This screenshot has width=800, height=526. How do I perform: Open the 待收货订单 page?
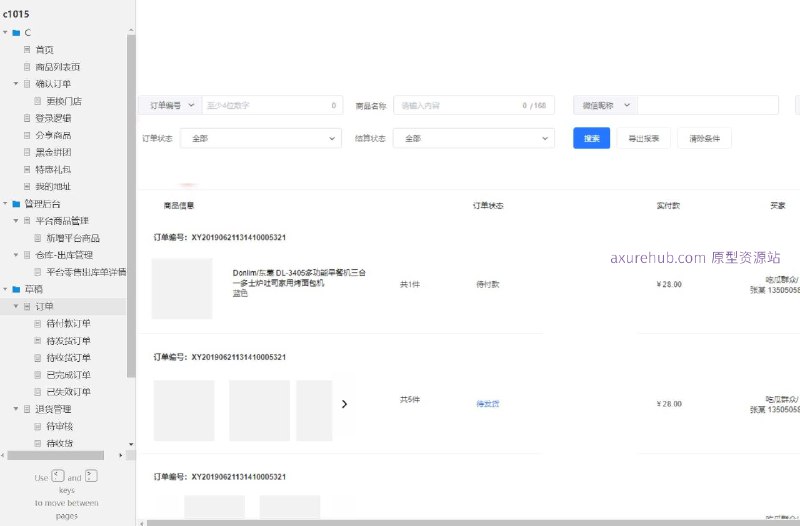(x=68, y=358)
